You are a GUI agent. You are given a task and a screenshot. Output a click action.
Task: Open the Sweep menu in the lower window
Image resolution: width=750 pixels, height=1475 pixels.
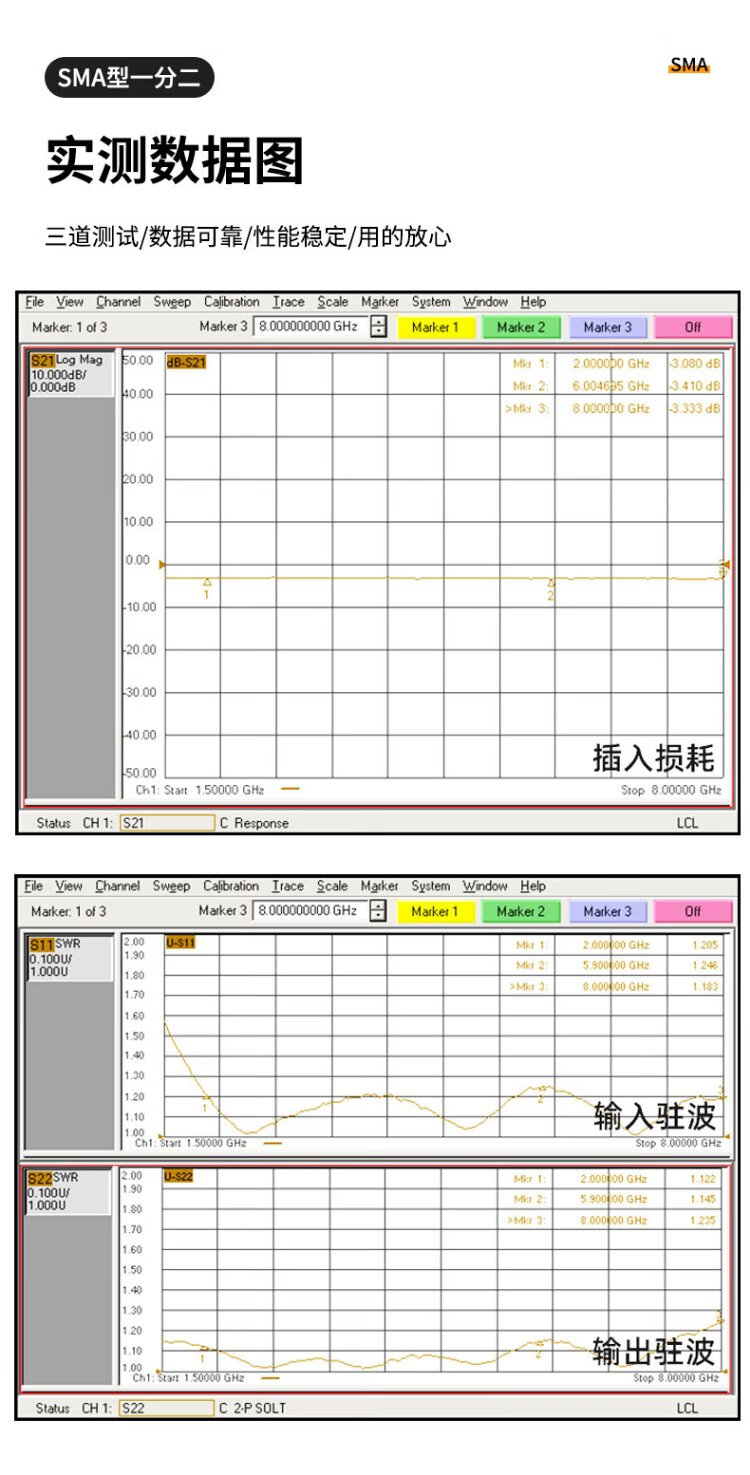tap(171, 886)
